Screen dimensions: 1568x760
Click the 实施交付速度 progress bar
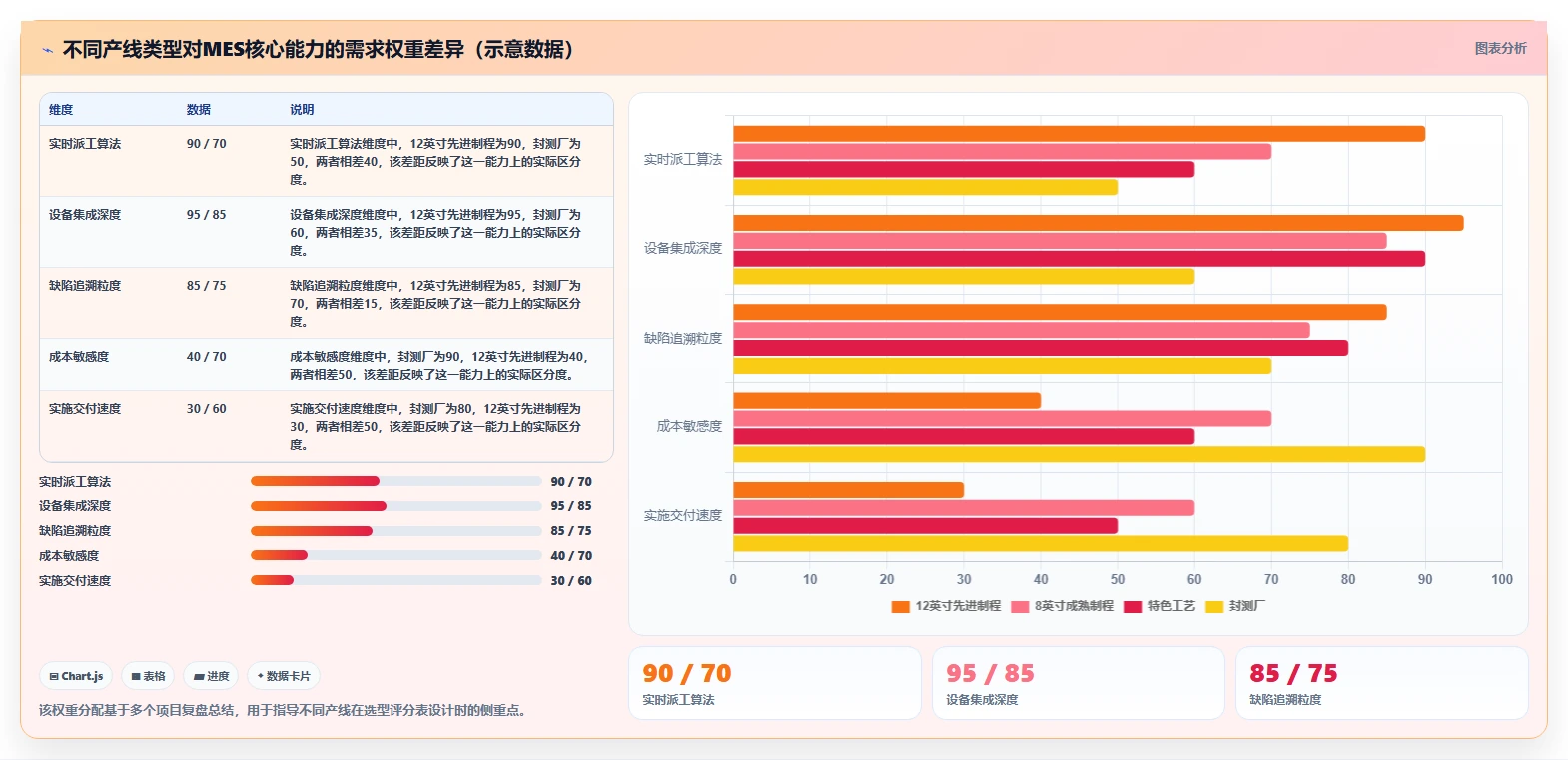point(396,580)
